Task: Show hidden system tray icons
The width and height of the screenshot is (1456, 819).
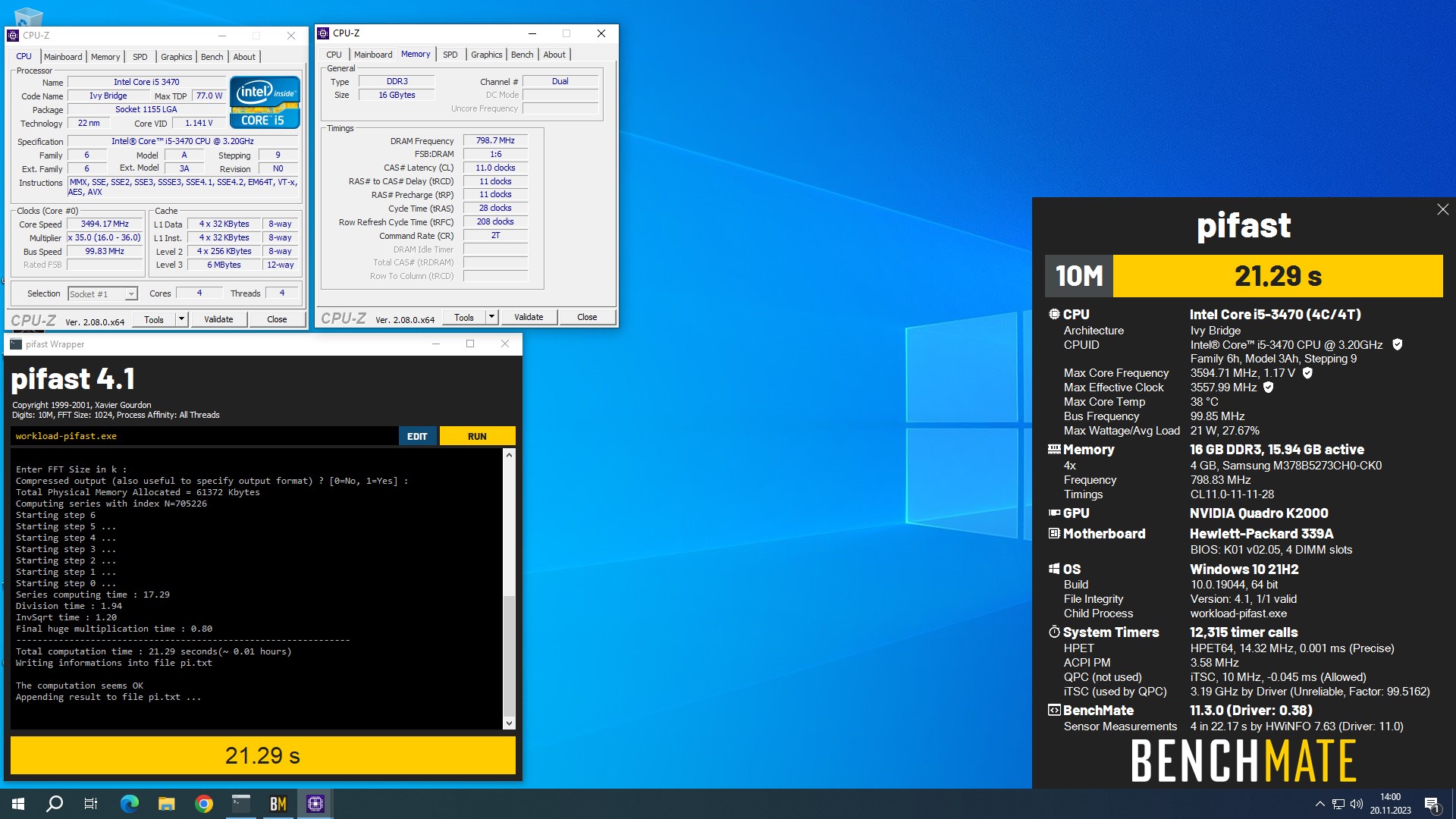Action: tap(1319, 804)
